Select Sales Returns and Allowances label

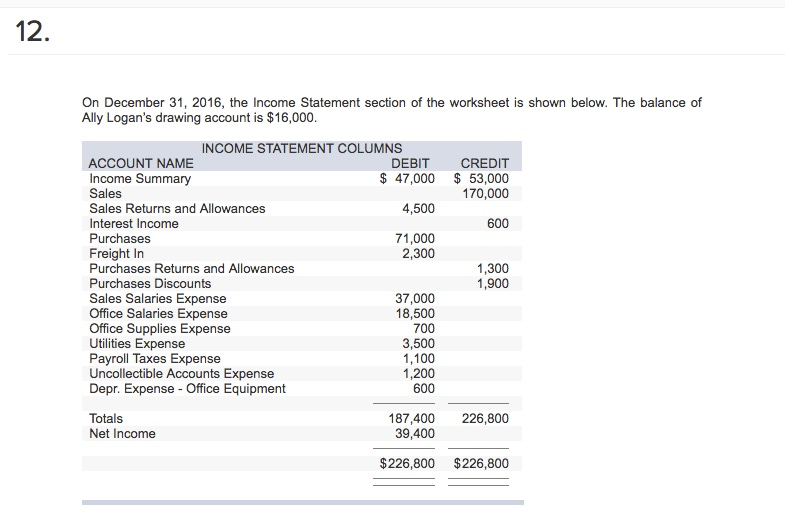[177, 209]
